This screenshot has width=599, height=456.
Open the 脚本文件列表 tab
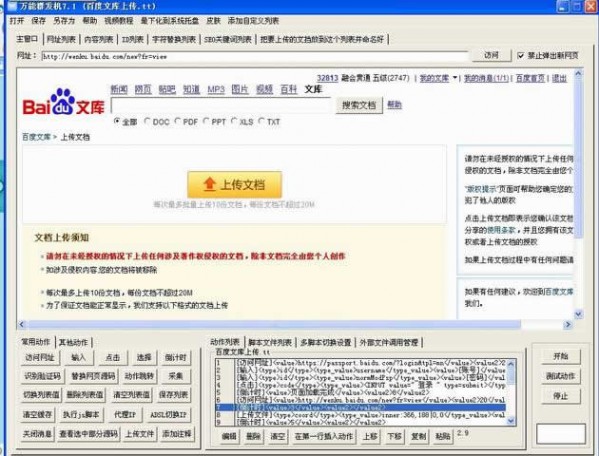270,342
